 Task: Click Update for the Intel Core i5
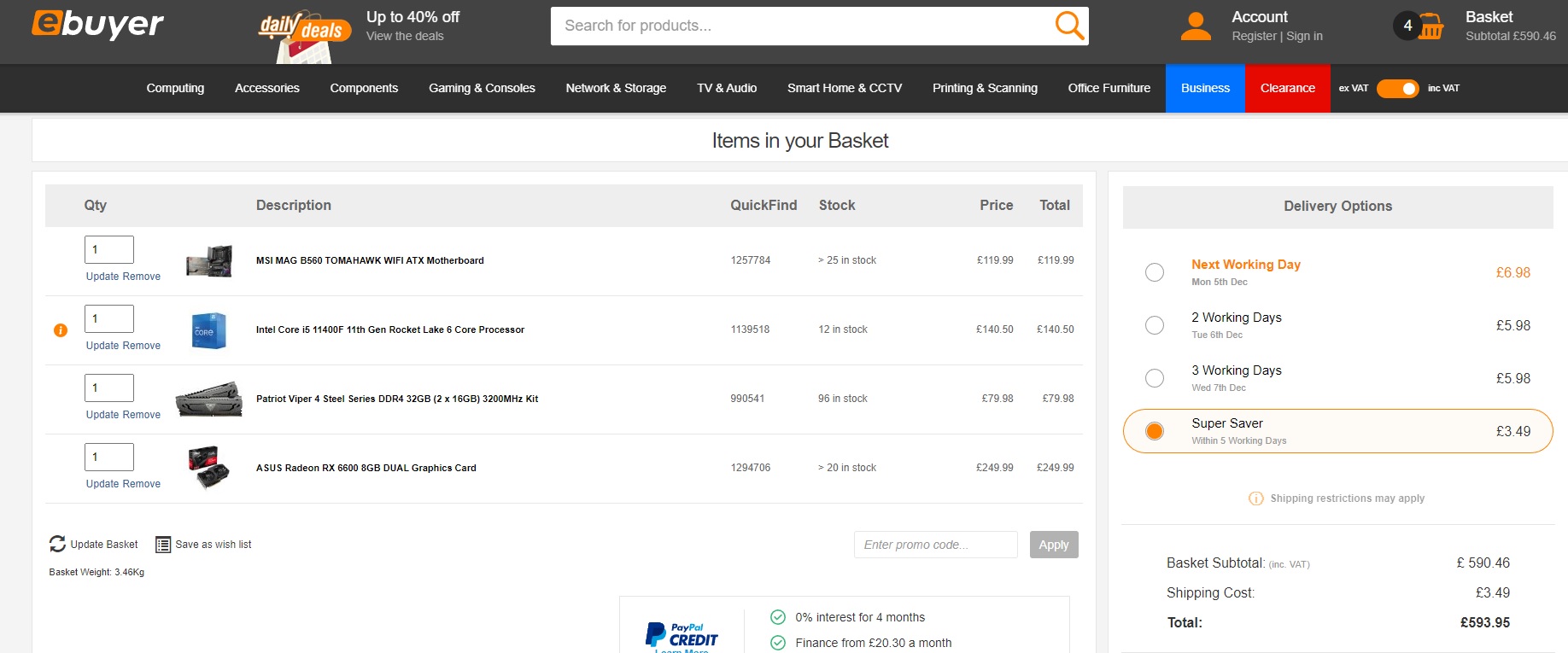click(102, 346)
